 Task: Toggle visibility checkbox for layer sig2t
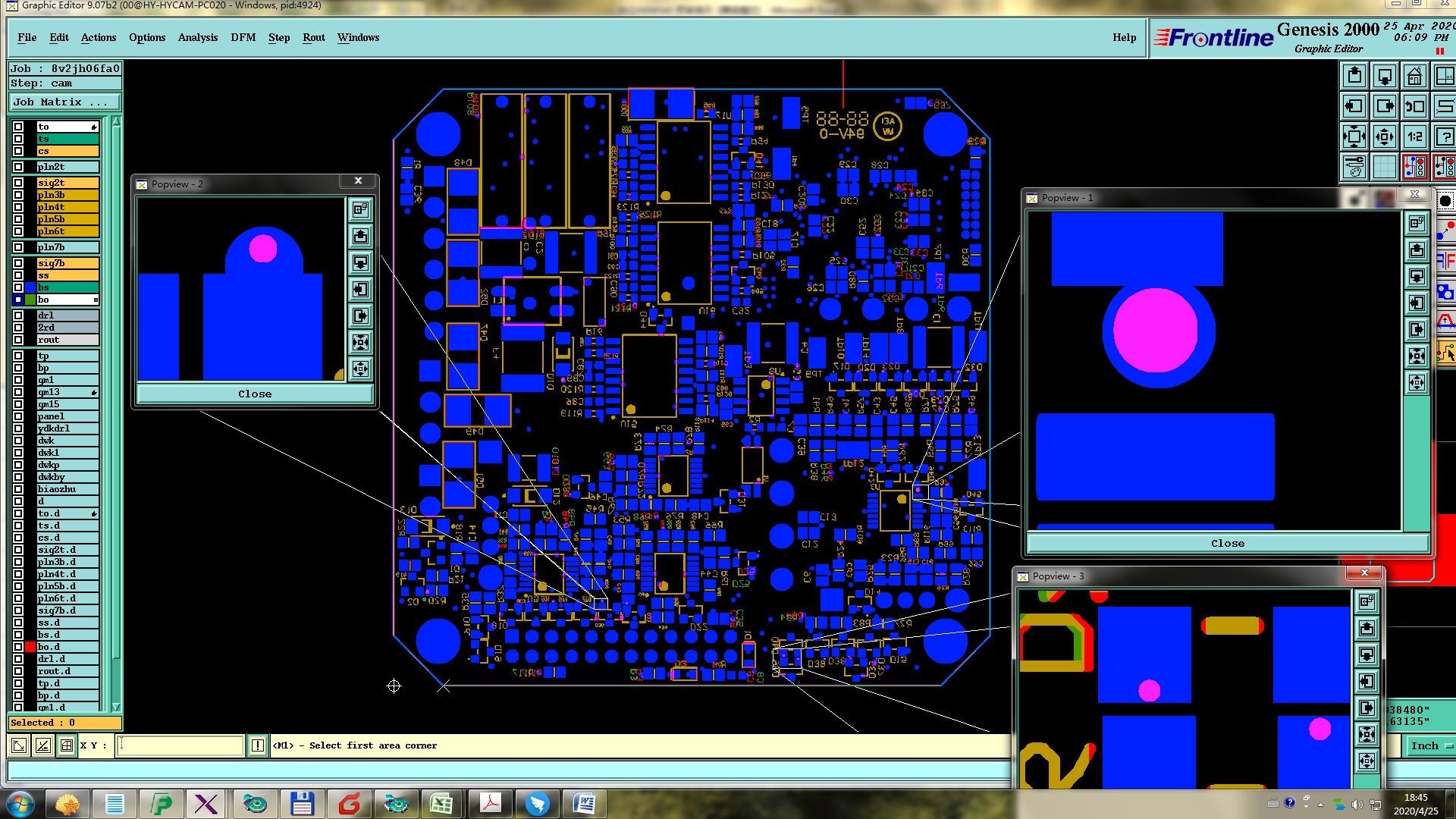(18, 183)
